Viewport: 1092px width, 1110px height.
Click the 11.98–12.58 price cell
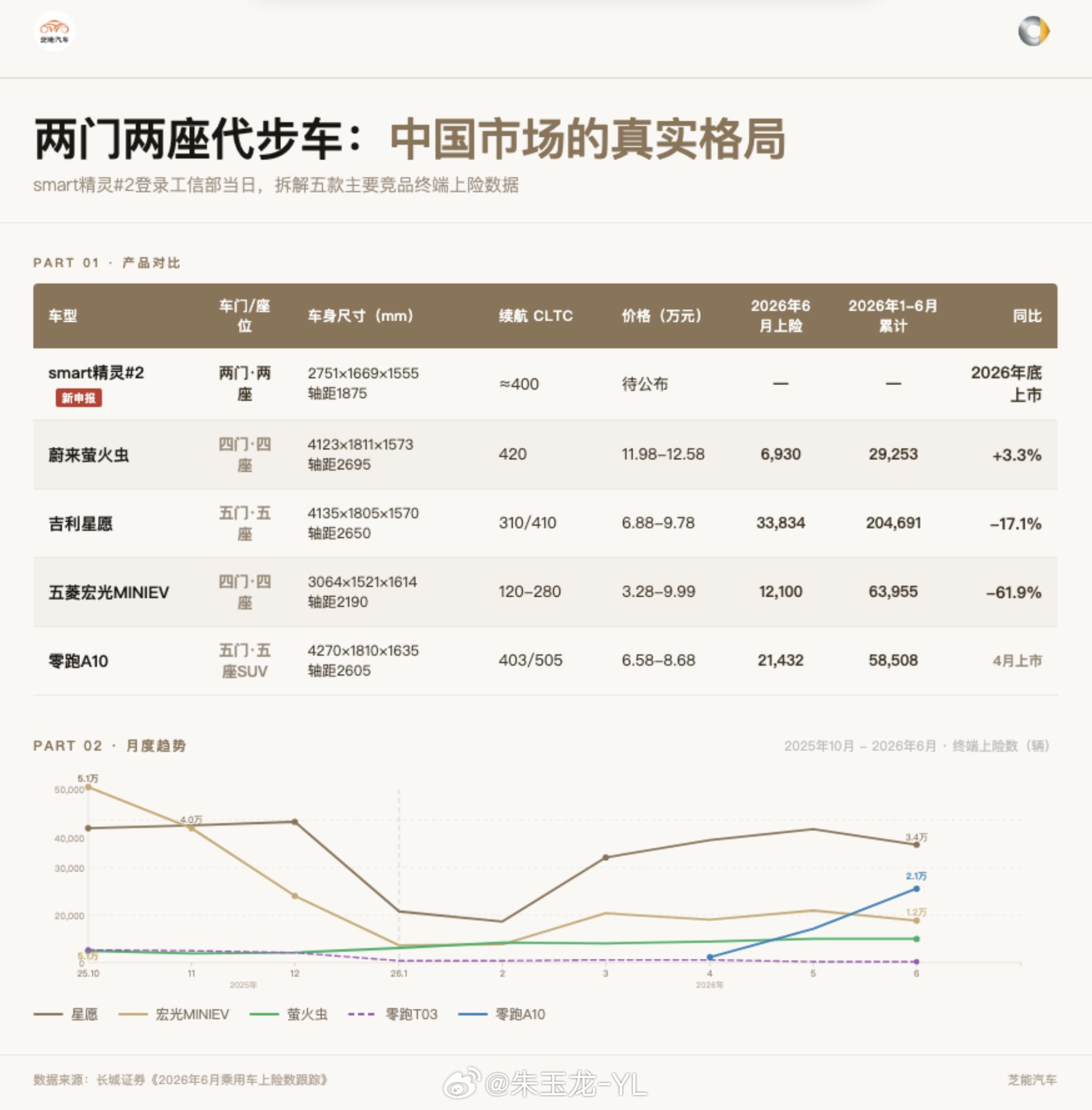point(663,454)
